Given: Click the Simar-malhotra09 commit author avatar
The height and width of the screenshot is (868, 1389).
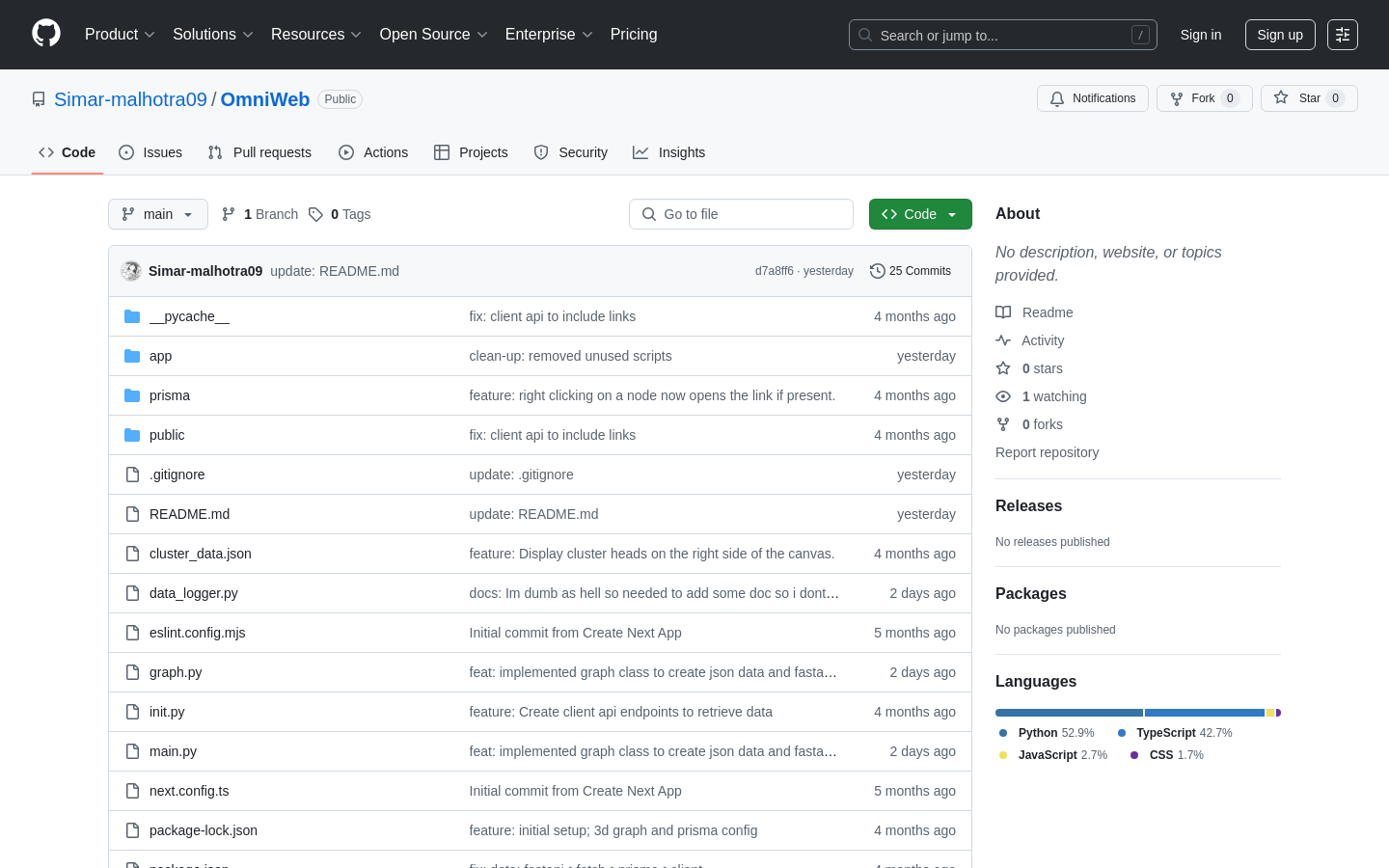Looking at the screenshot, I should pos(131,271).
